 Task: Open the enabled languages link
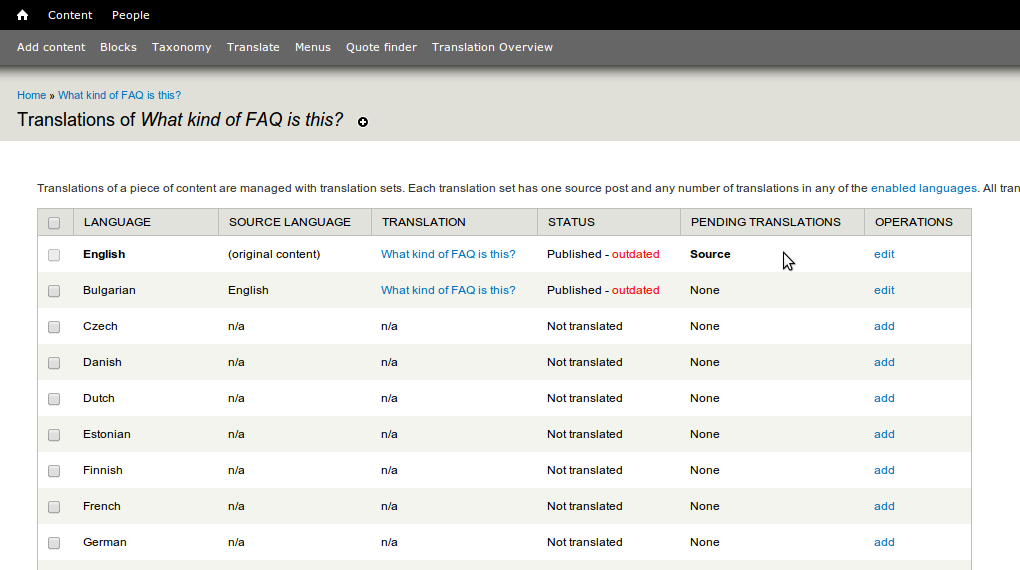[x=923, y=188]
